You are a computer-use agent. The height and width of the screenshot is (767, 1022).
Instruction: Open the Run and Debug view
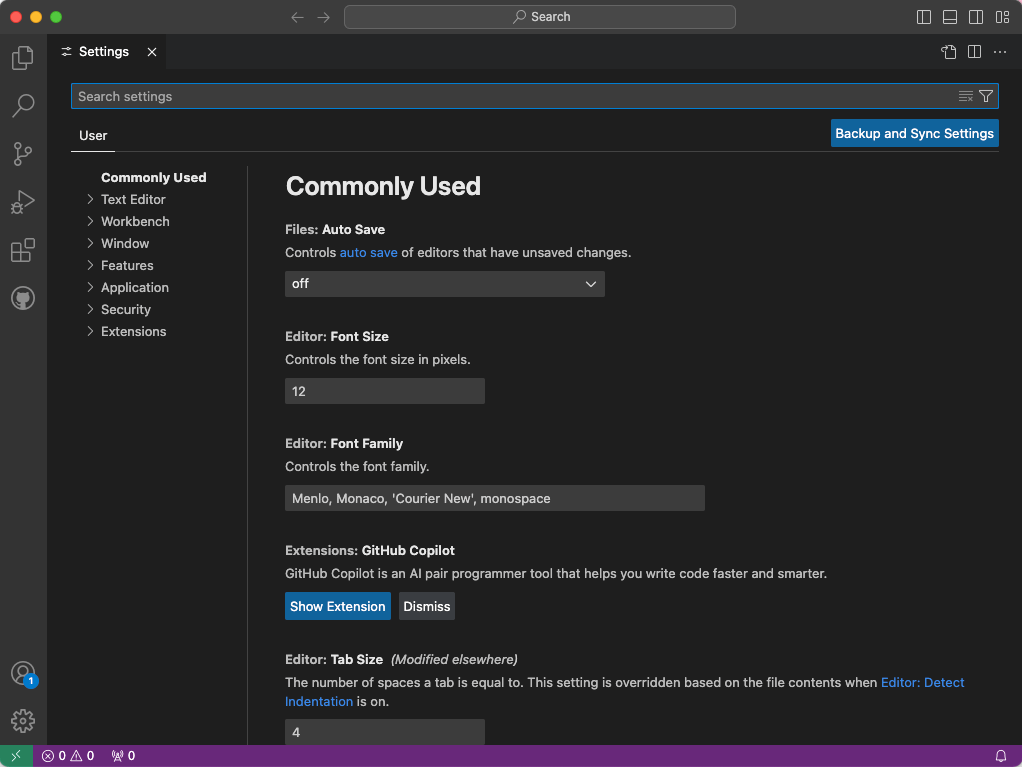click(x=22, y=202)
